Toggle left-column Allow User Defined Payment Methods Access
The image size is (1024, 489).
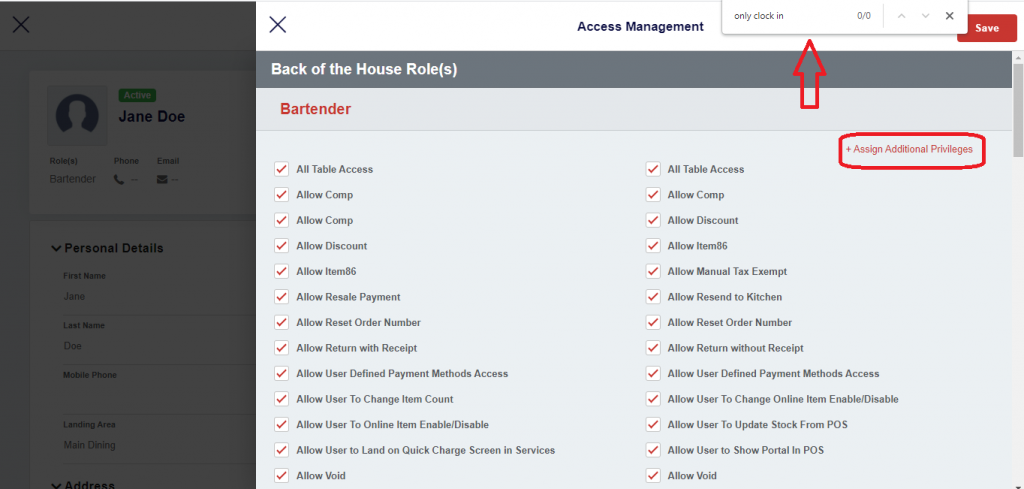281,373
